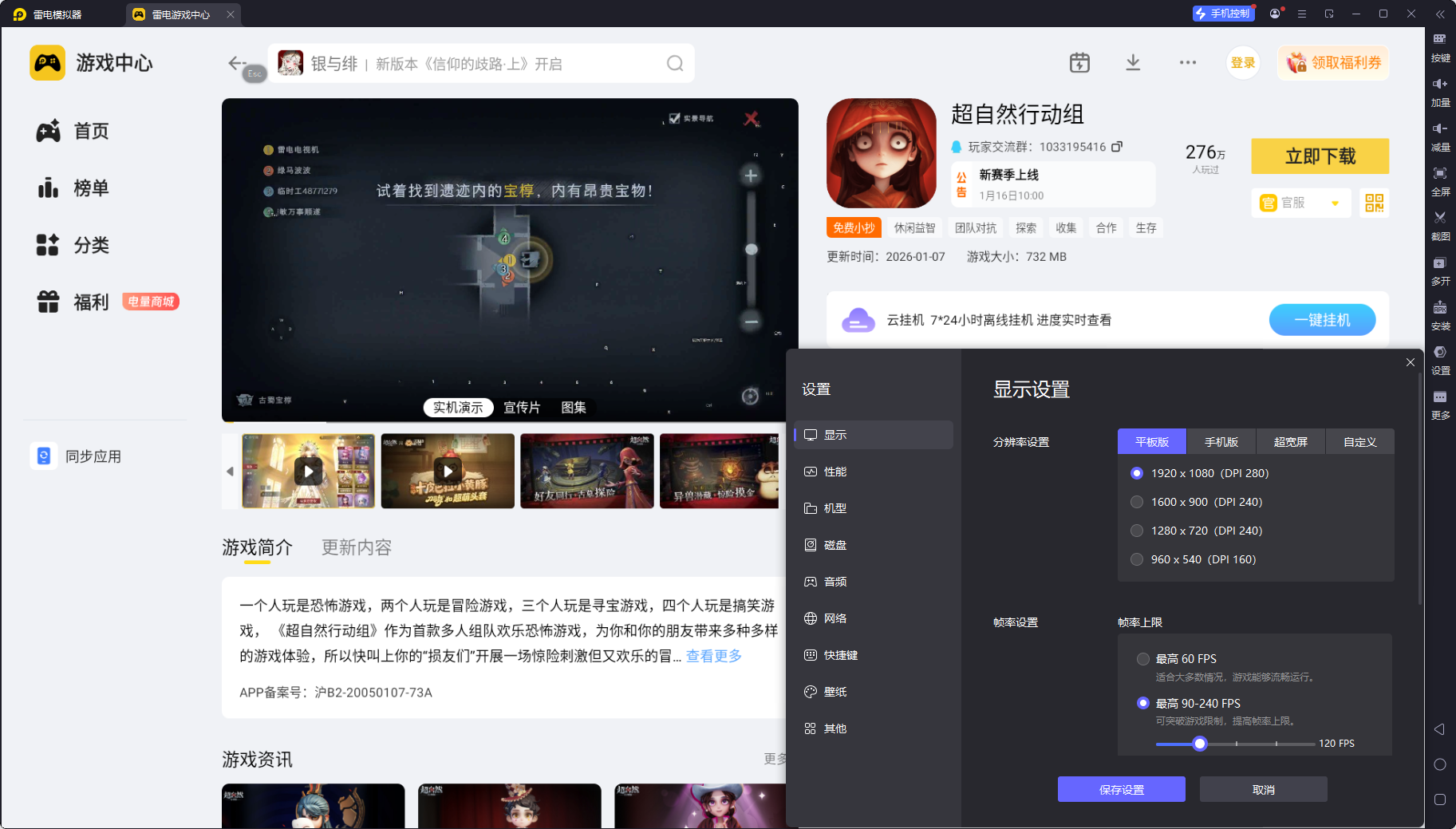Copy the player group number 1033195416

1117,146
